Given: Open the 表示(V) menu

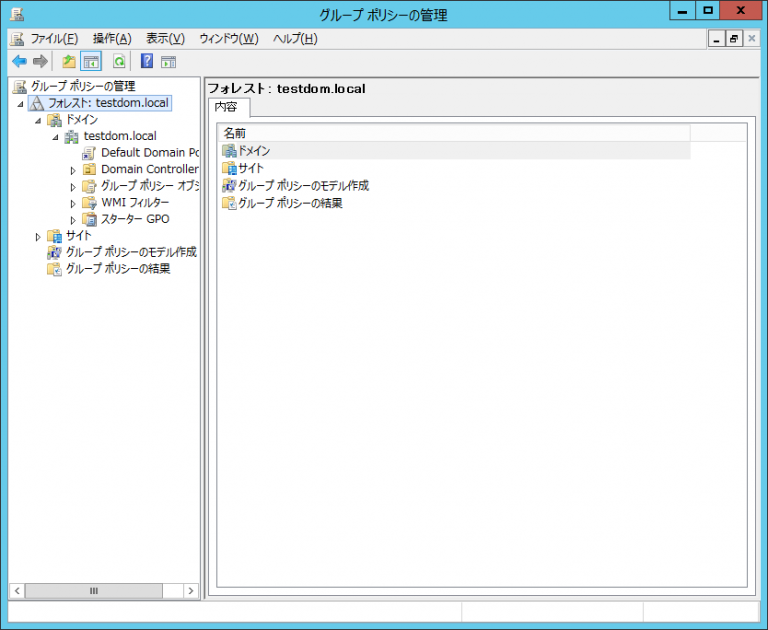Looking at the screenshot, I should click(166, 39).
